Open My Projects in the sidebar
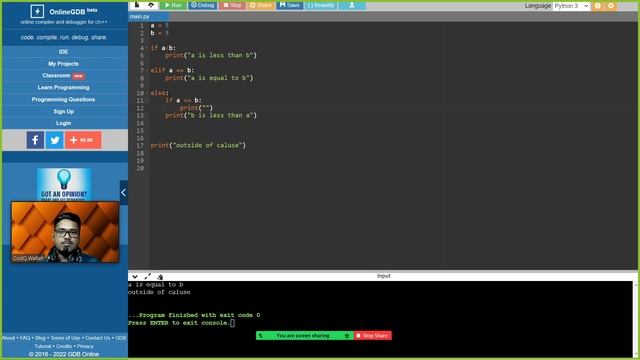640x360 pixels. coord(64,64)
